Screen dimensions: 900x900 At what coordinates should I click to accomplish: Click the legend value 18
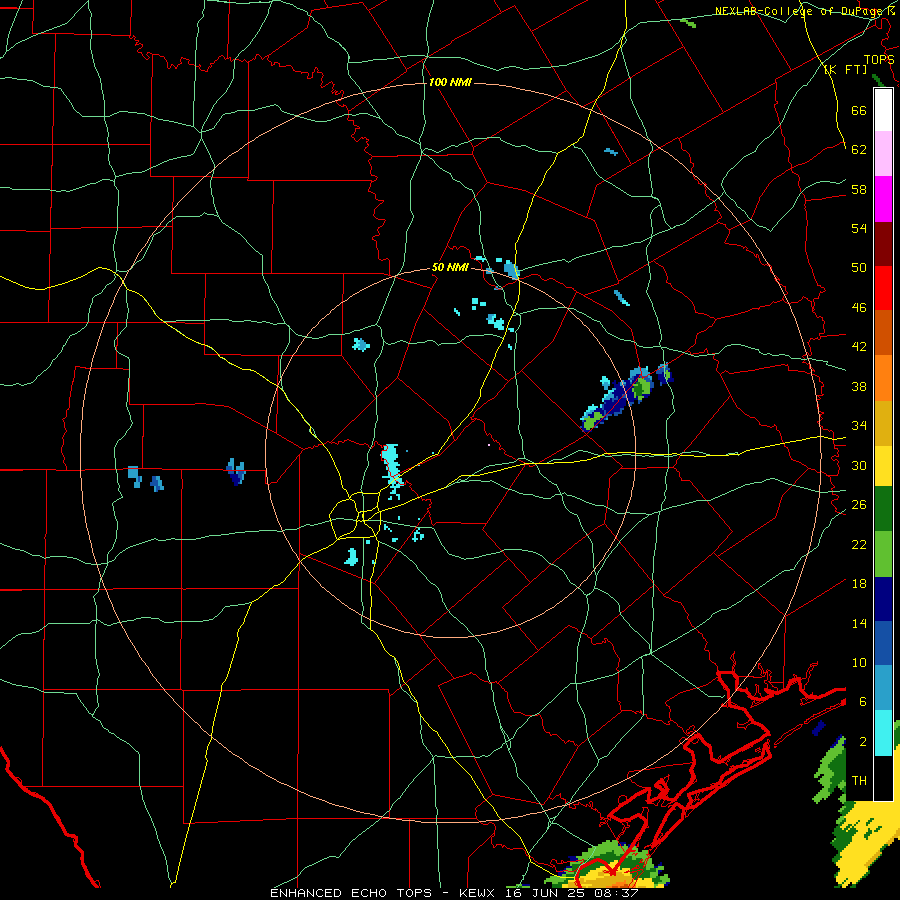pos(859,584)
